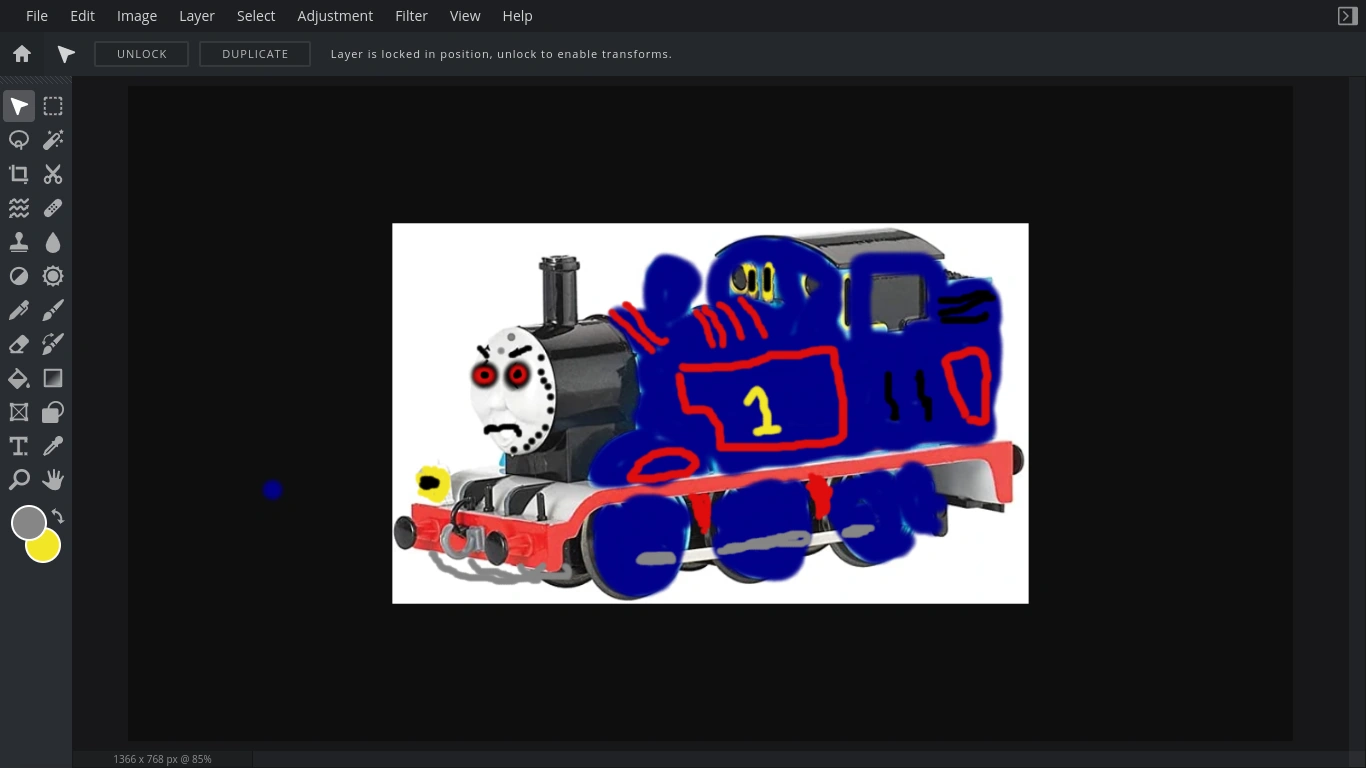Image resolution: width=1366 pixels, height=768 pixels.
Task: Select the Dodge/Burn tool
Action: (19, 276)
